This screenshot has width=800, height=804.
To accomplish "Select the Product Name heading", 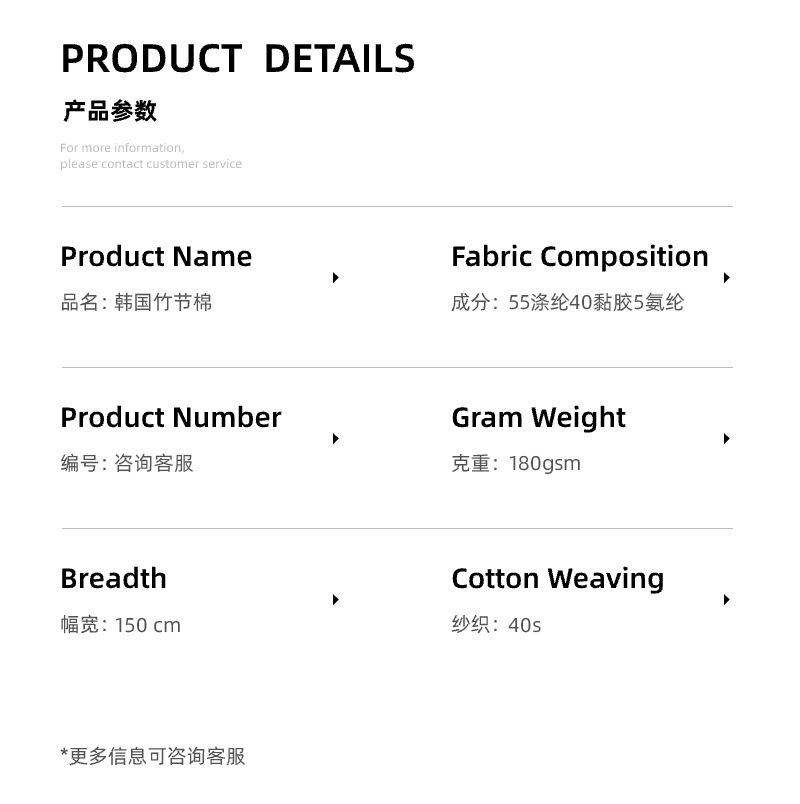I will [x=156, y=257].
